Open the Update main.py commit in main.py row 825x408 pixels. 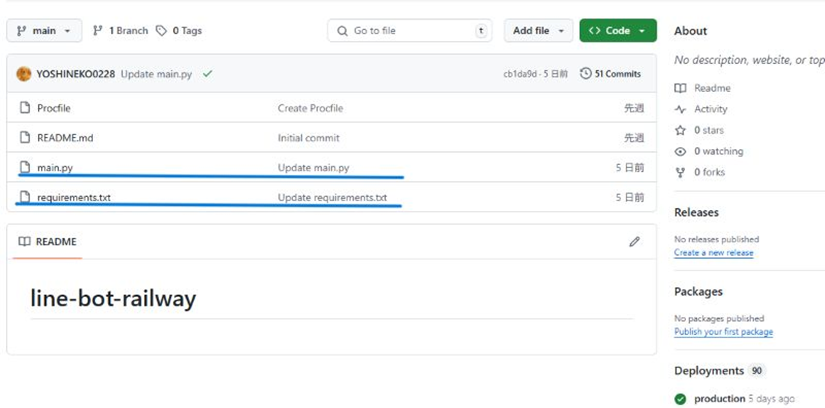[314, 168]
